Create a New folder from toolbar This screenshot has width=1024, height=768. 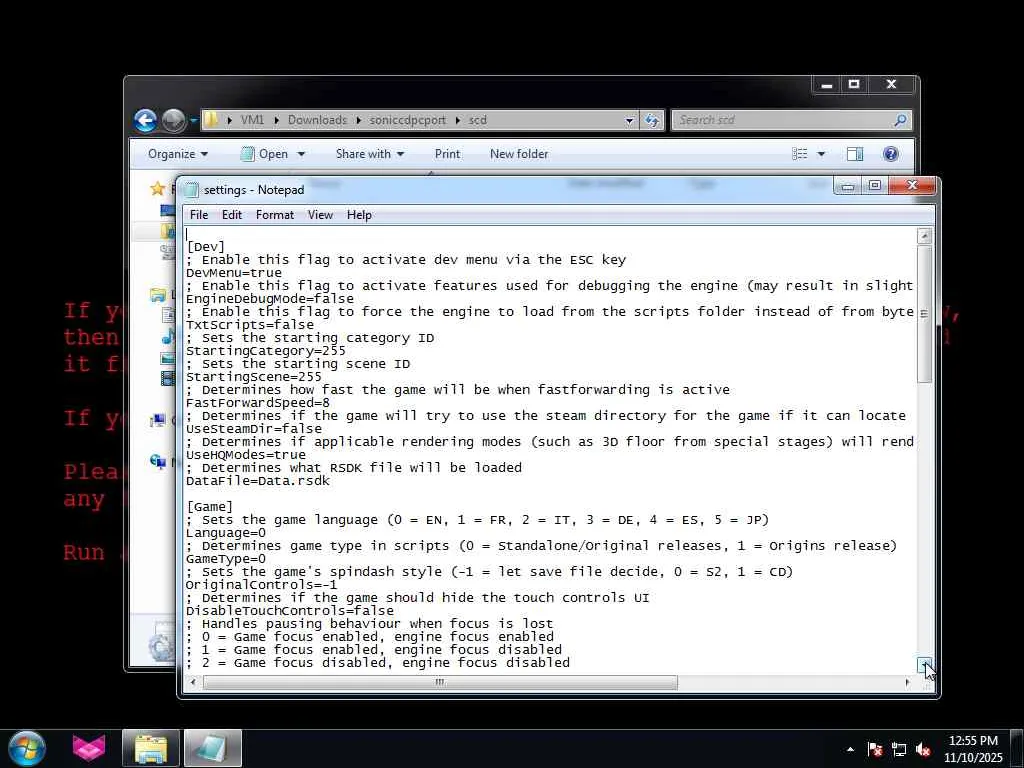coord(519,154)
